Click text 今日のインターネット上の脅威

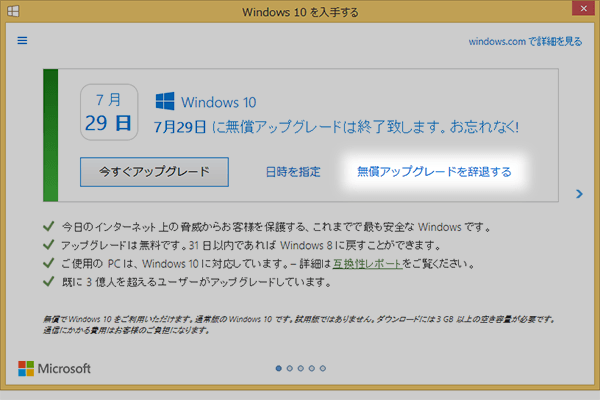tap(276, 227)
